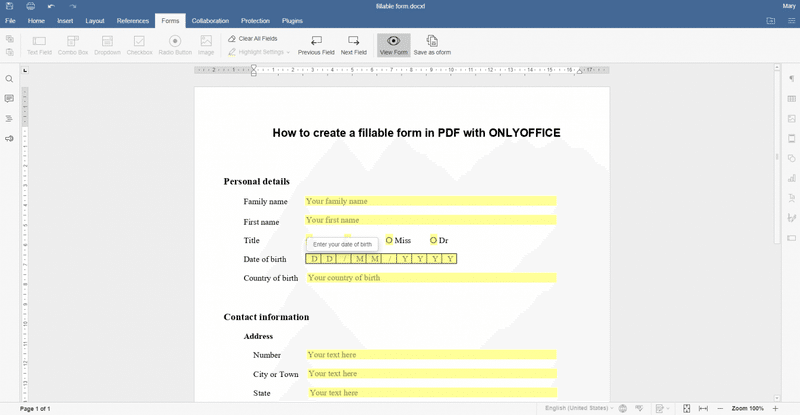
Task: Insert an Image form control
Action: point(206,45)
